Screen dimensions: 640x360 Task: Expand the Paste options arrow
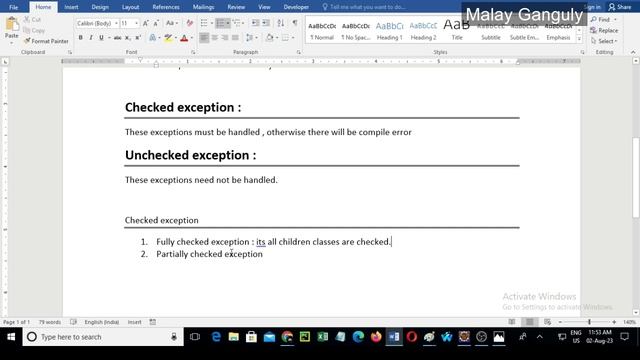(x=12, y=43)
